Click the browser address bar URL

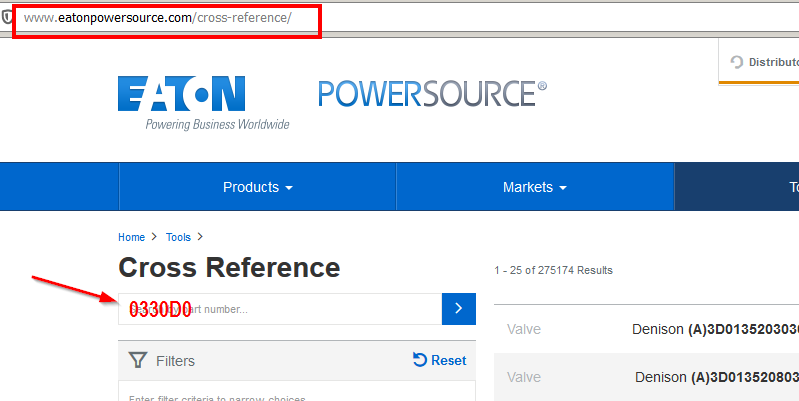(157, 18)
